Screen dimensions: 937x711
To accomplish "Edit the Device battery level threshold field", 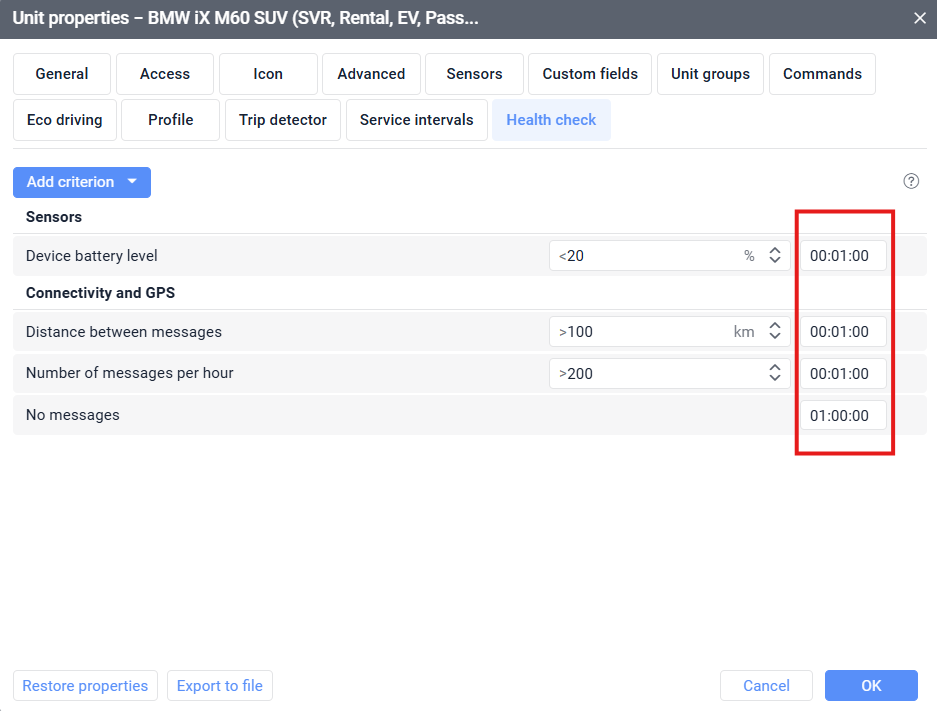I will point(645,256).
